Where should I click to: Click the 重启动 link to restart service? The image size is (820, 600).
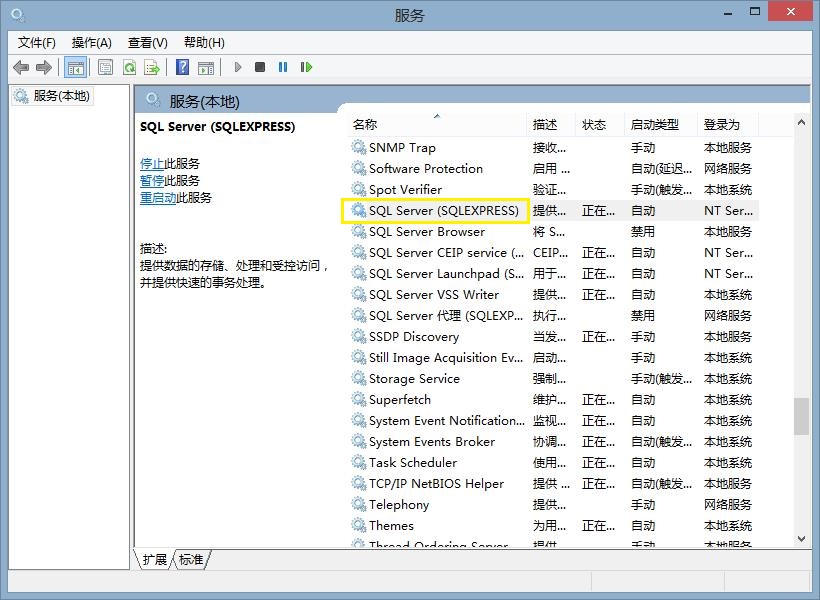point(158,198)
